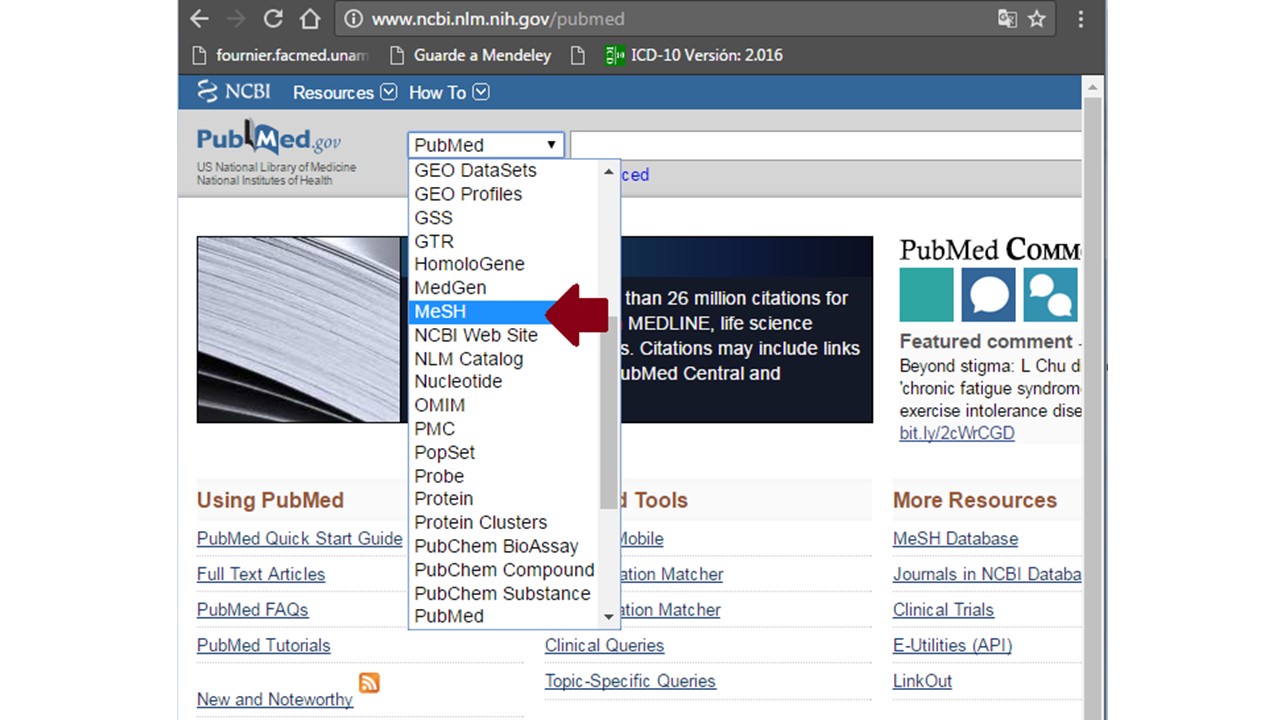Viewport: 1280px width, 720px height.
Task: Open Journals in NCBI Databases link
Action: (987, 574)
